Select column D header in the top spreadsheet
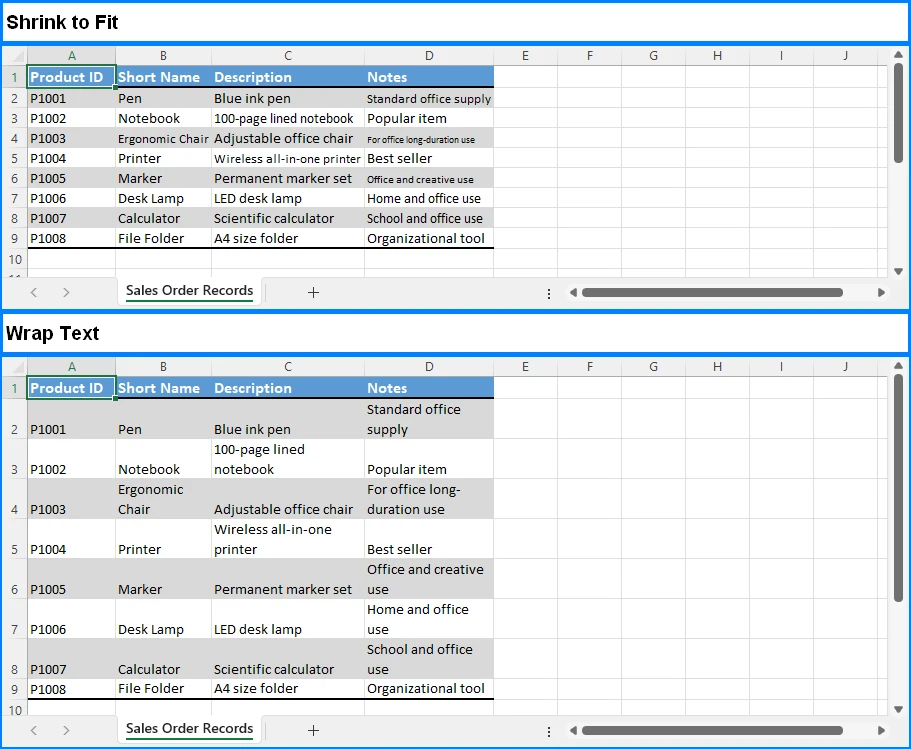 [429, 56]
